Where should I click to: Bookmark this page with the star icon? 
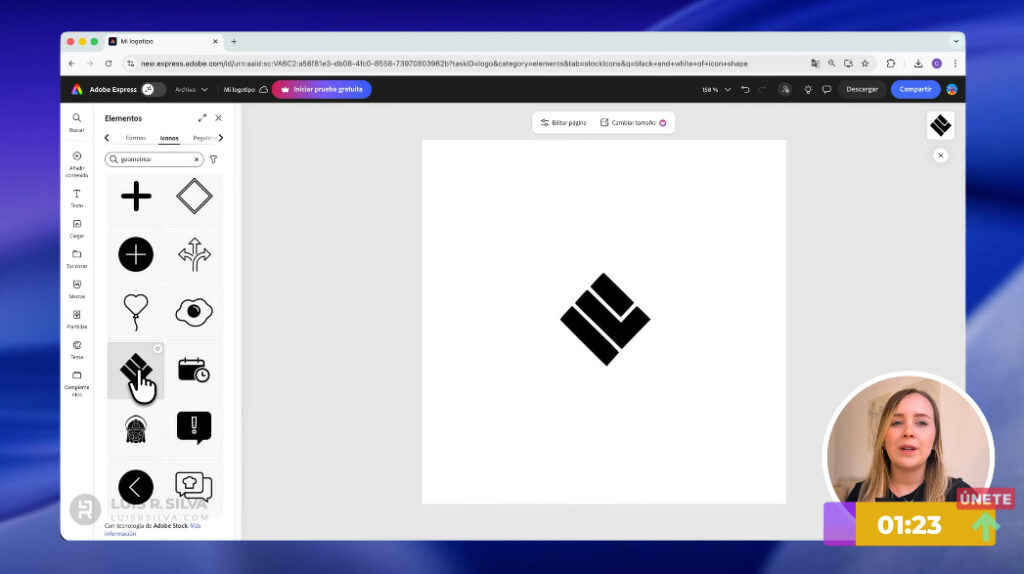click(865, 63)
